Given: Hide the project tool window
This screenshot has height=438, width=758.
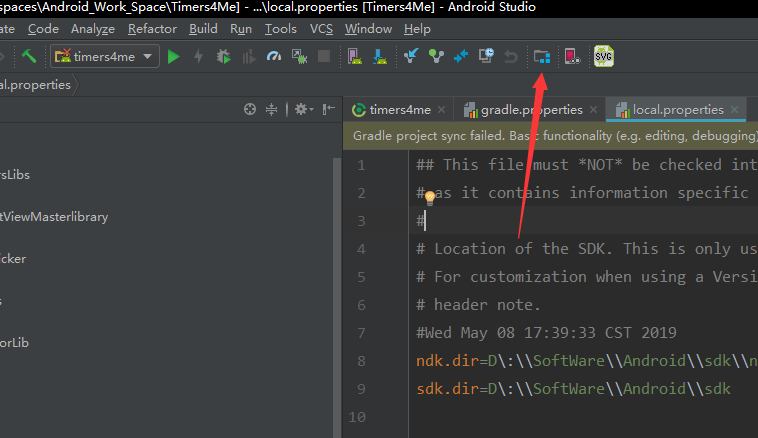Looking at the screenshot, I should (x=329, y=109).
